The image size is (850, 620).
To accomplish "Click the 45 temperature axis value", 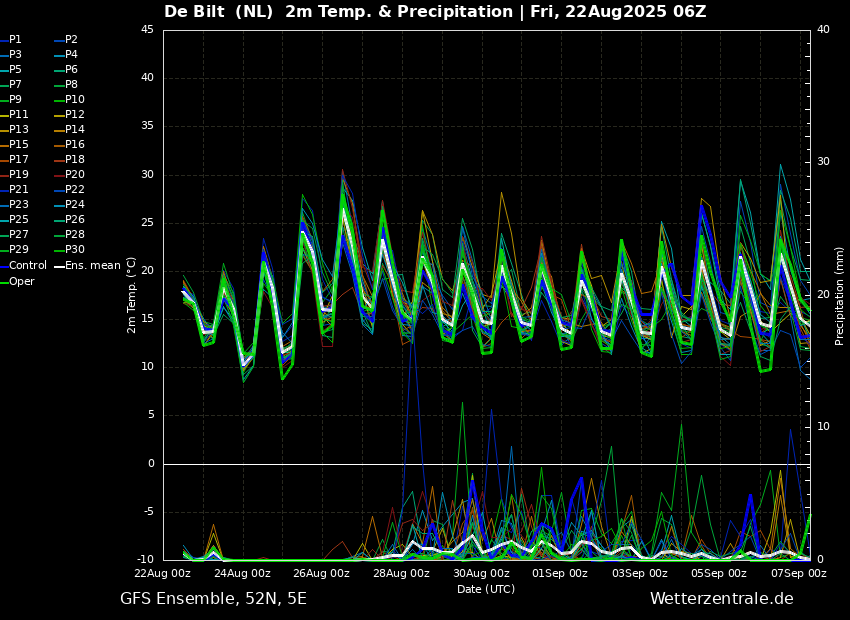I will coord(147,30).
